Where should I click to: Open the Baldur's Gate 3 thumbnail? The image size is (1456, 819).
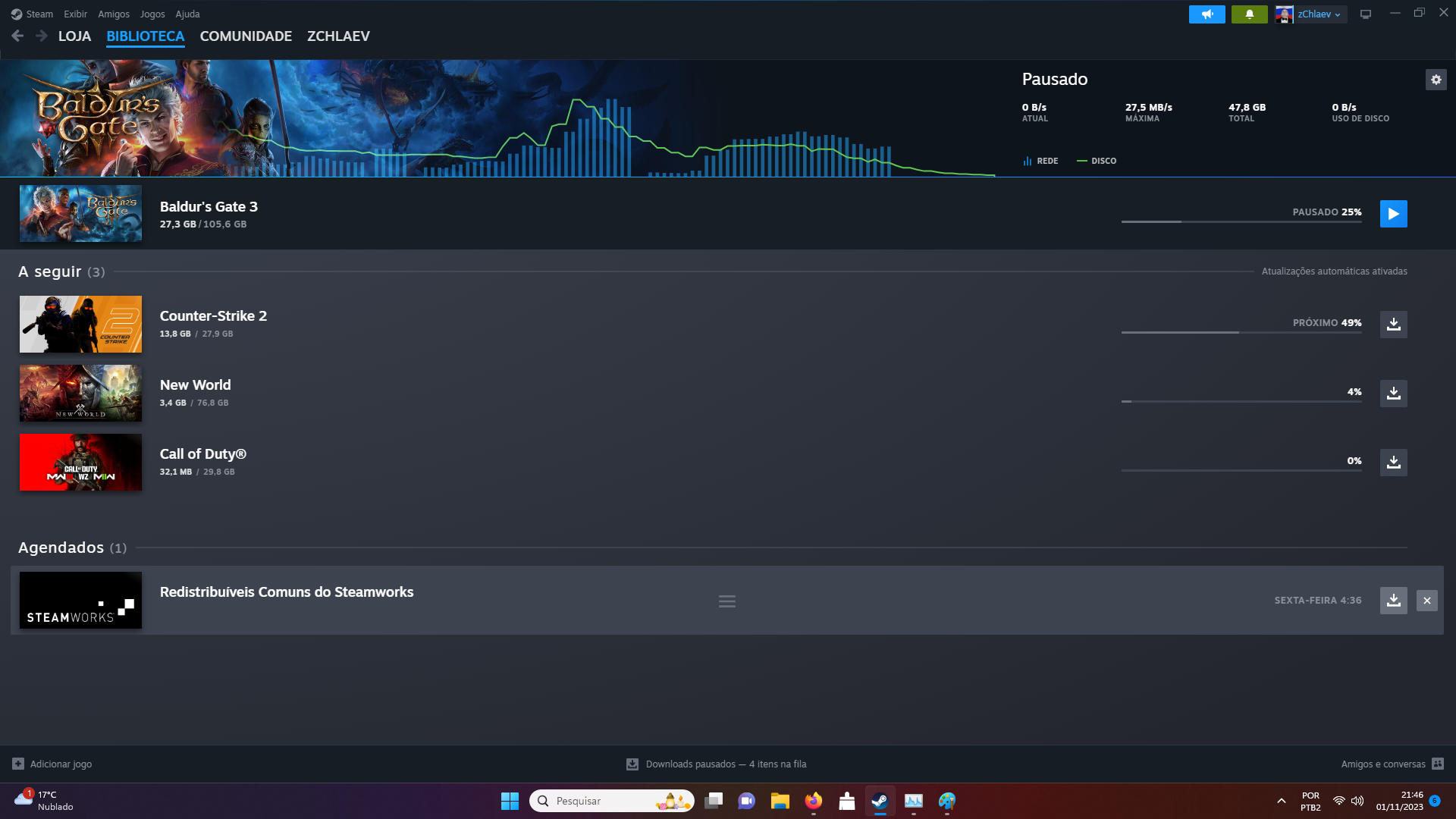(80, 214)
